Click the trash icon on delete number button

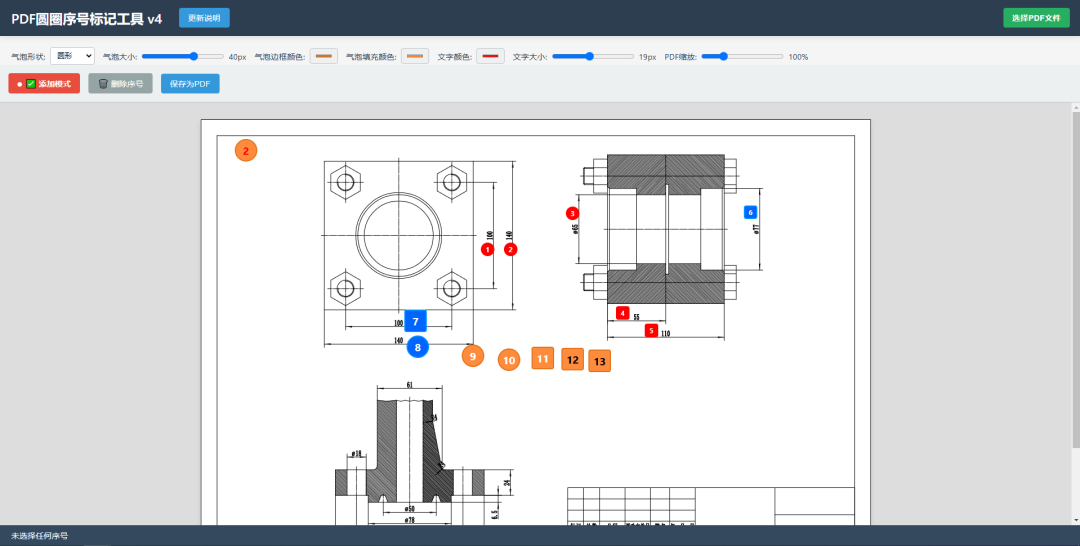pyautogui.click(x=103, y=84)
